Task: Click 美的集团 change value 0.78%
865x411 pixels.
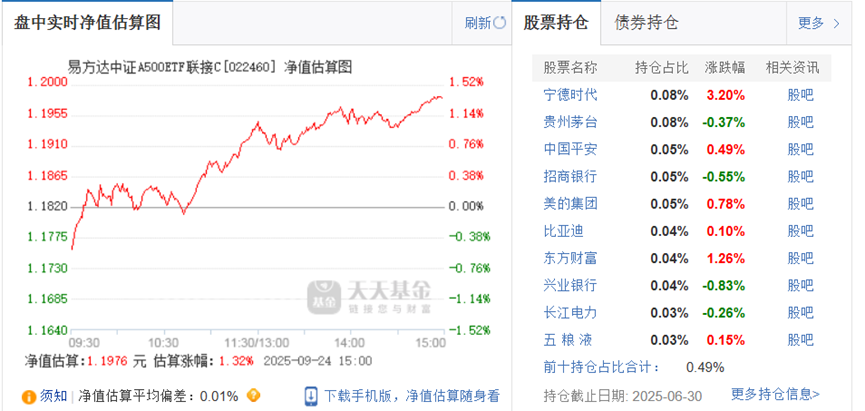Action: (x=726, y=204)
